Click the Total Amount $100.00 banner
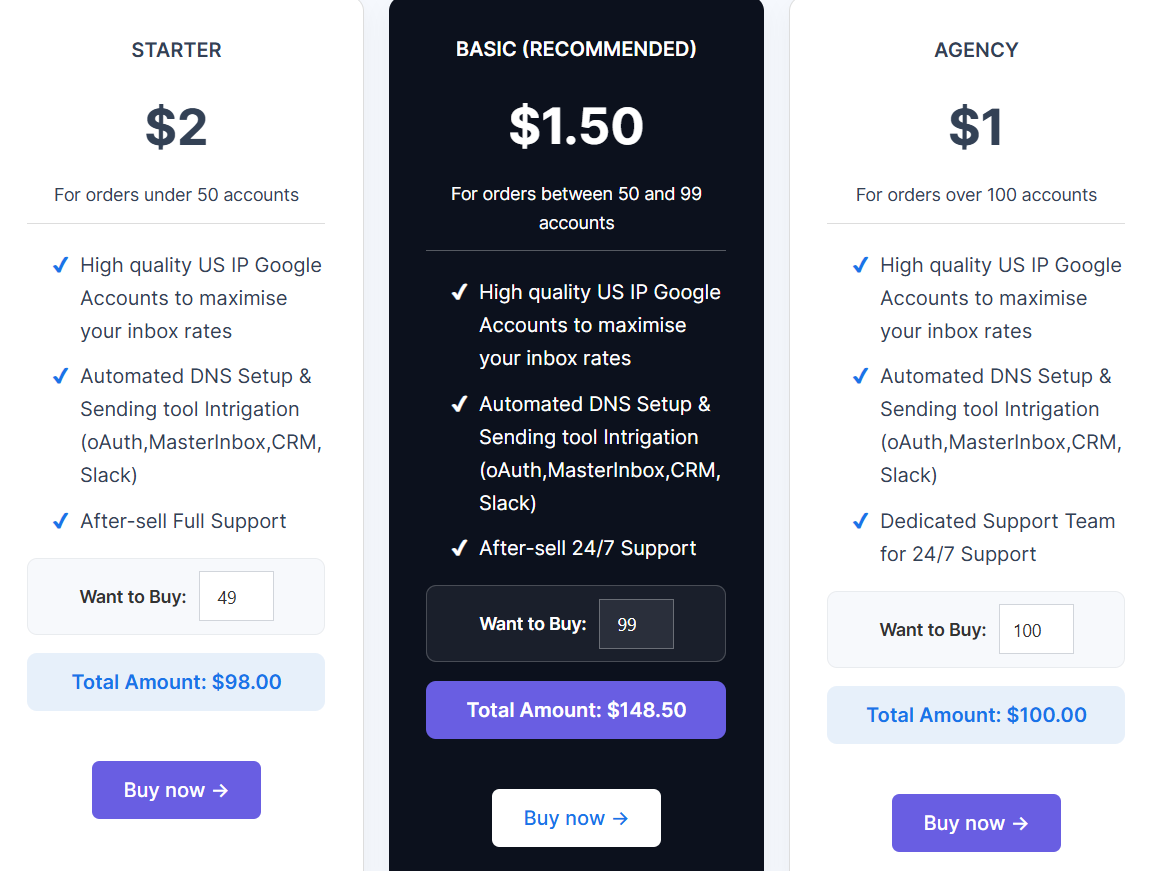Screen dimensions: 1156x871 (x=976, y=714)
